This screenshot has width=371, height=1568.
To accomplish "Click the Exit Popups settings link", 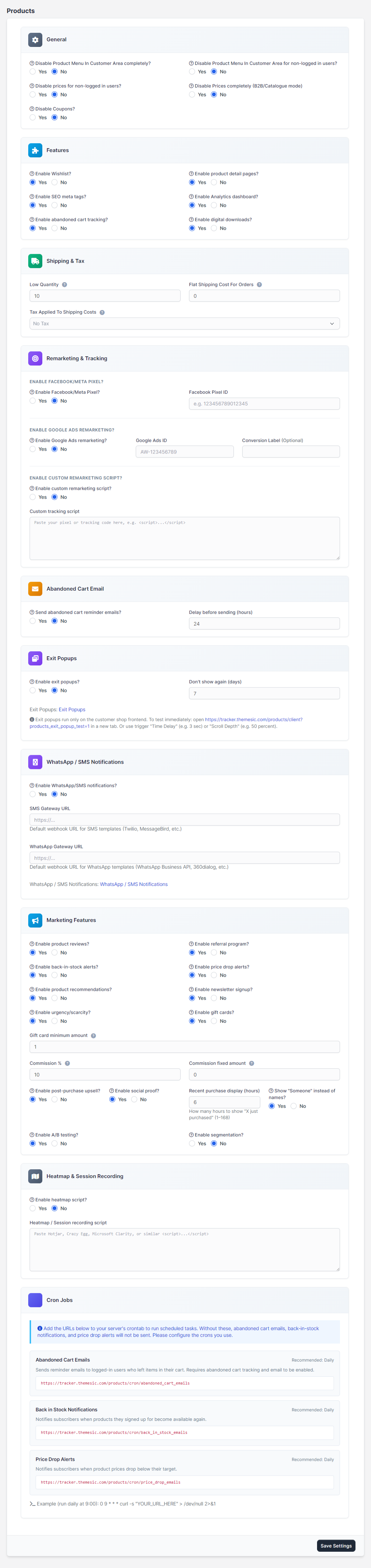I will coord(72,709).
